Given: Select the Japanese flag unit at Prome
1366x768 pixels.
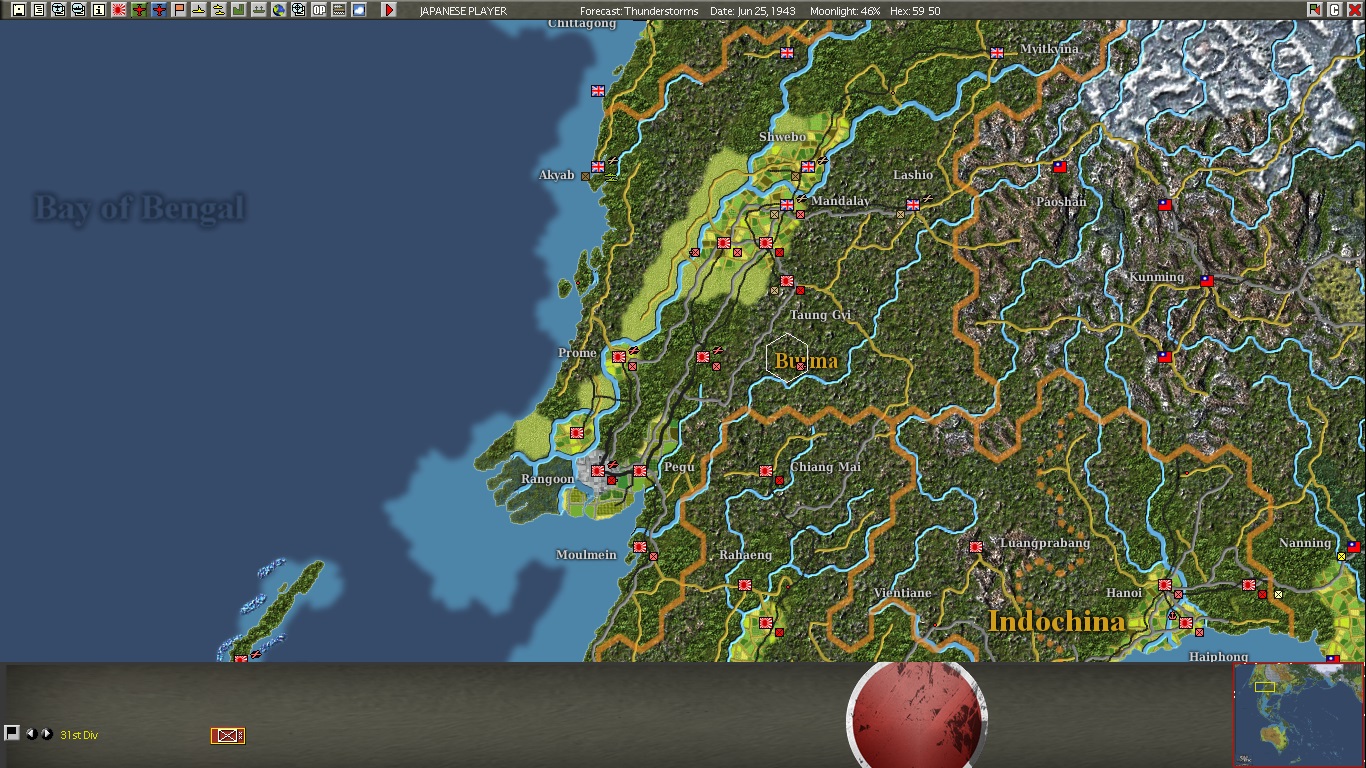Looking at the screenshot, I should click(x=619, y=356).
